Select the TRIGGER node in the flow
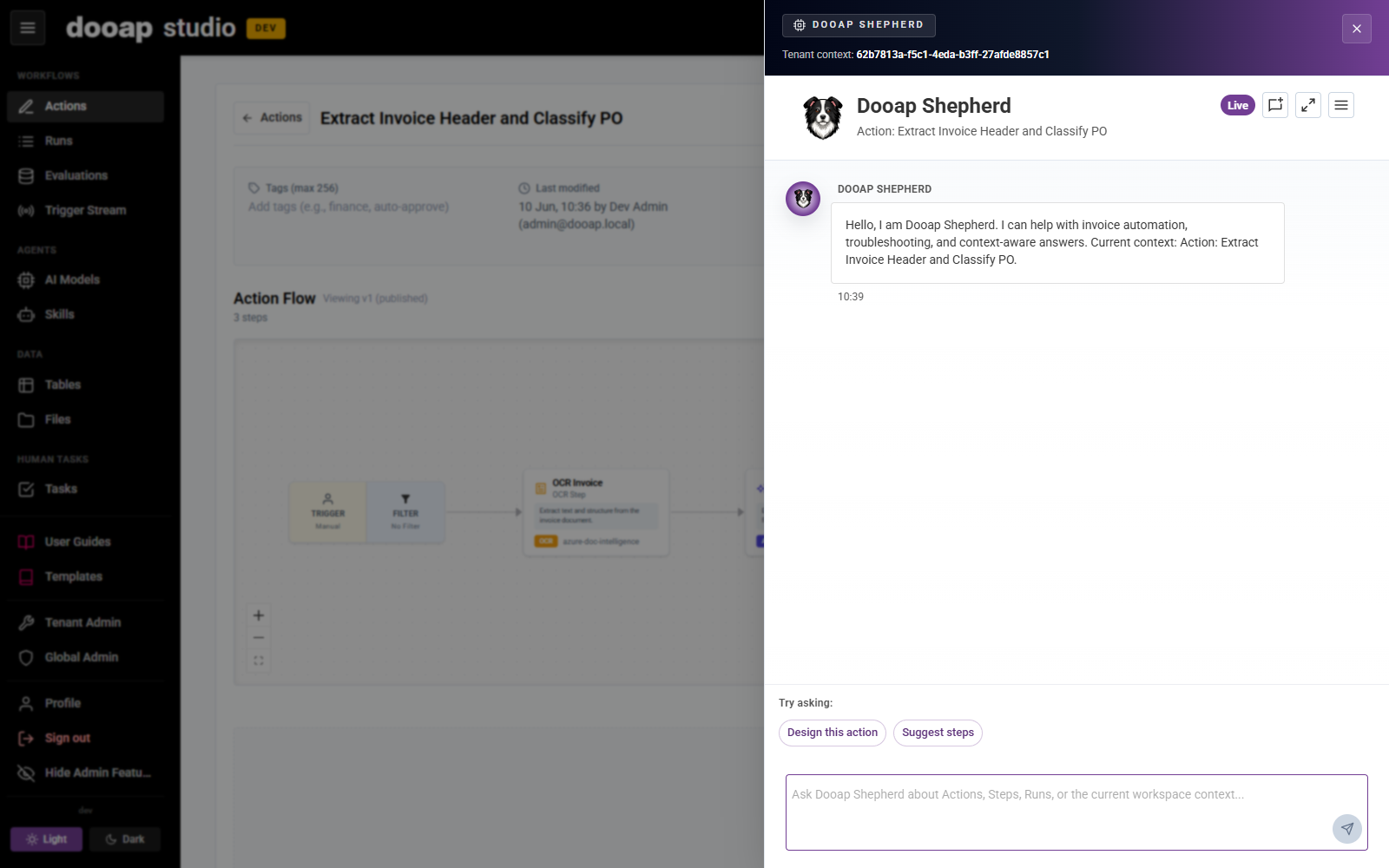The width and height of the screenshot is (1389, 868). point(328,512)
